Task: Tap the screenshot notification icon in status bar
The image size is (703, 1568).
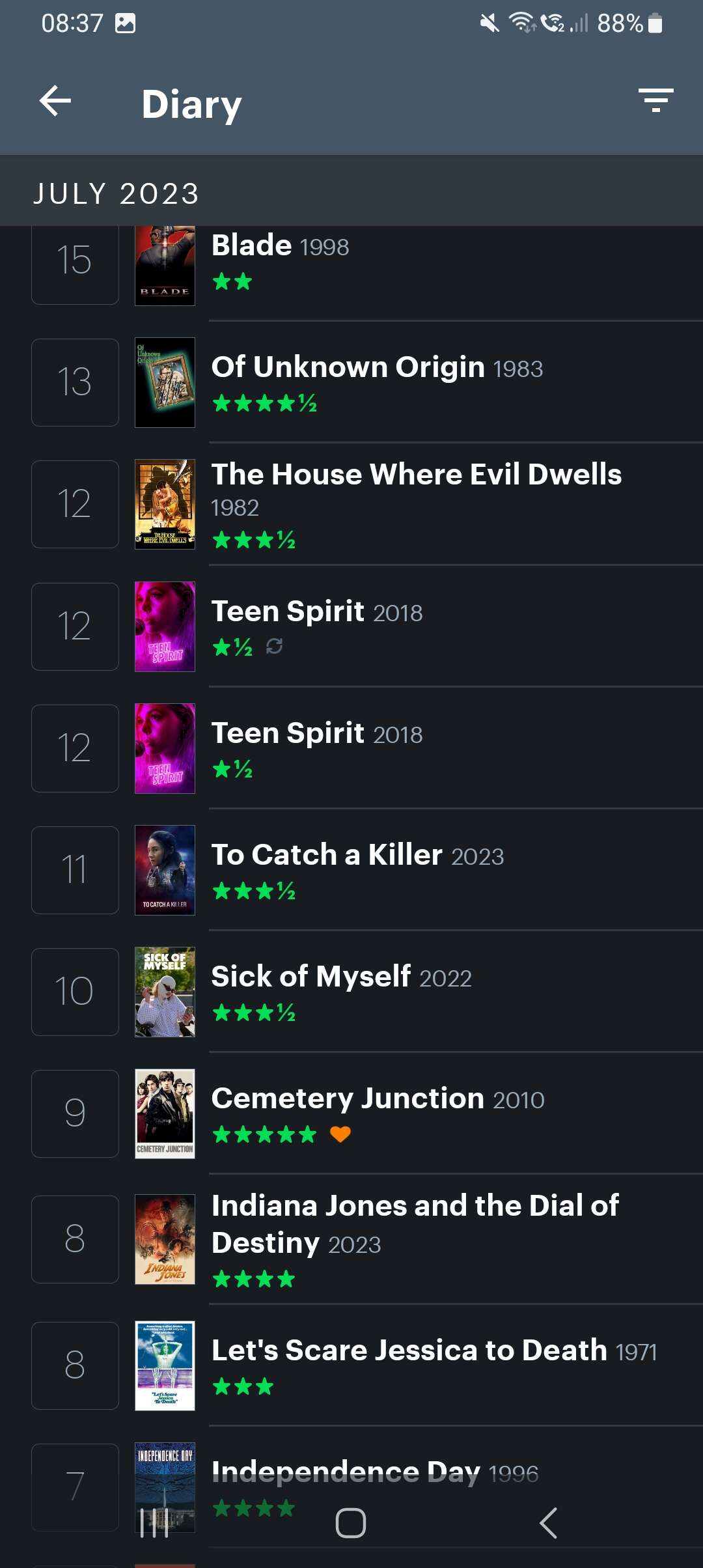Action: [x=125, y=23]
